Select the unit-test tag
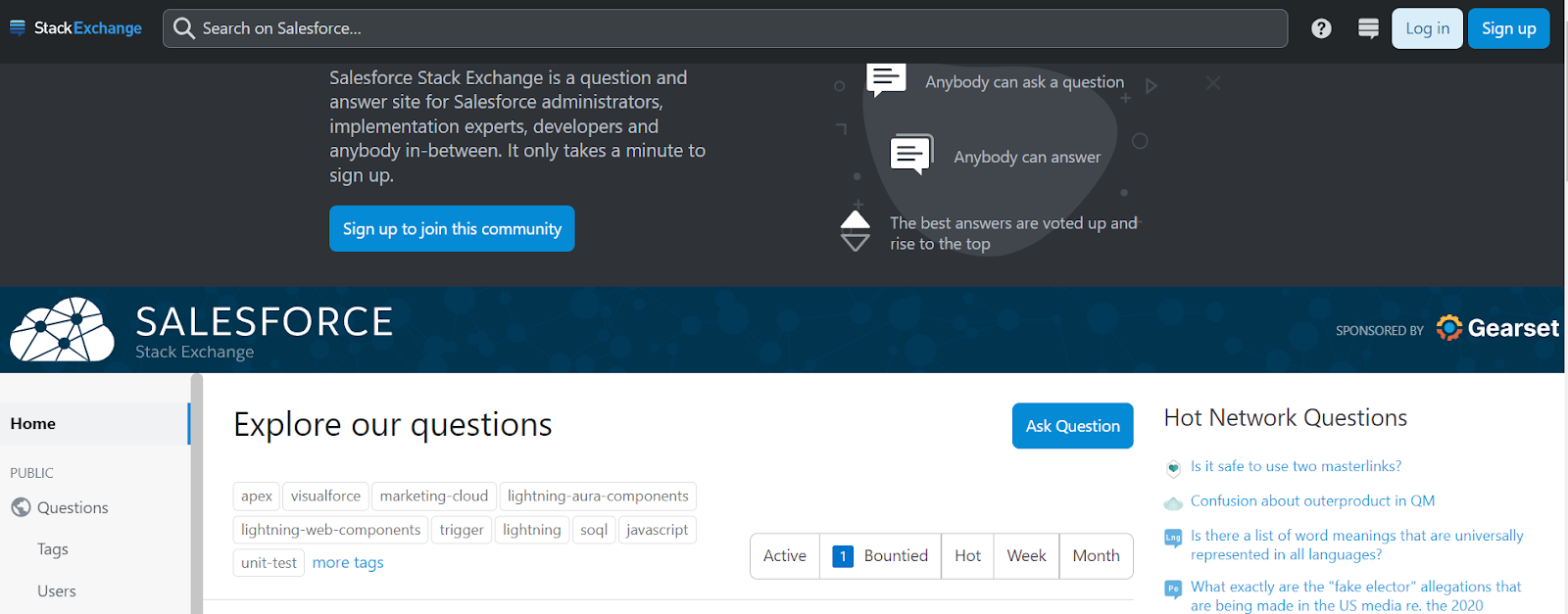Image resolution: width=1568 pixels, height=614 pixels. [269, 563]
